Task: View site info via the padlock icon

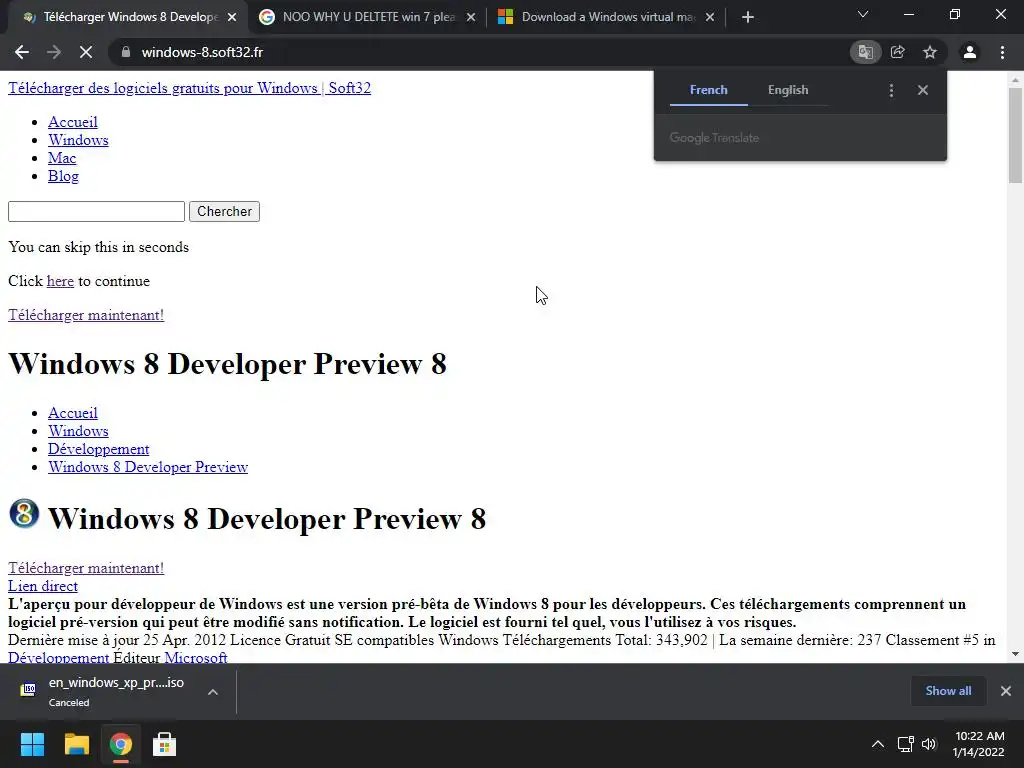Action: coord(126,52)
